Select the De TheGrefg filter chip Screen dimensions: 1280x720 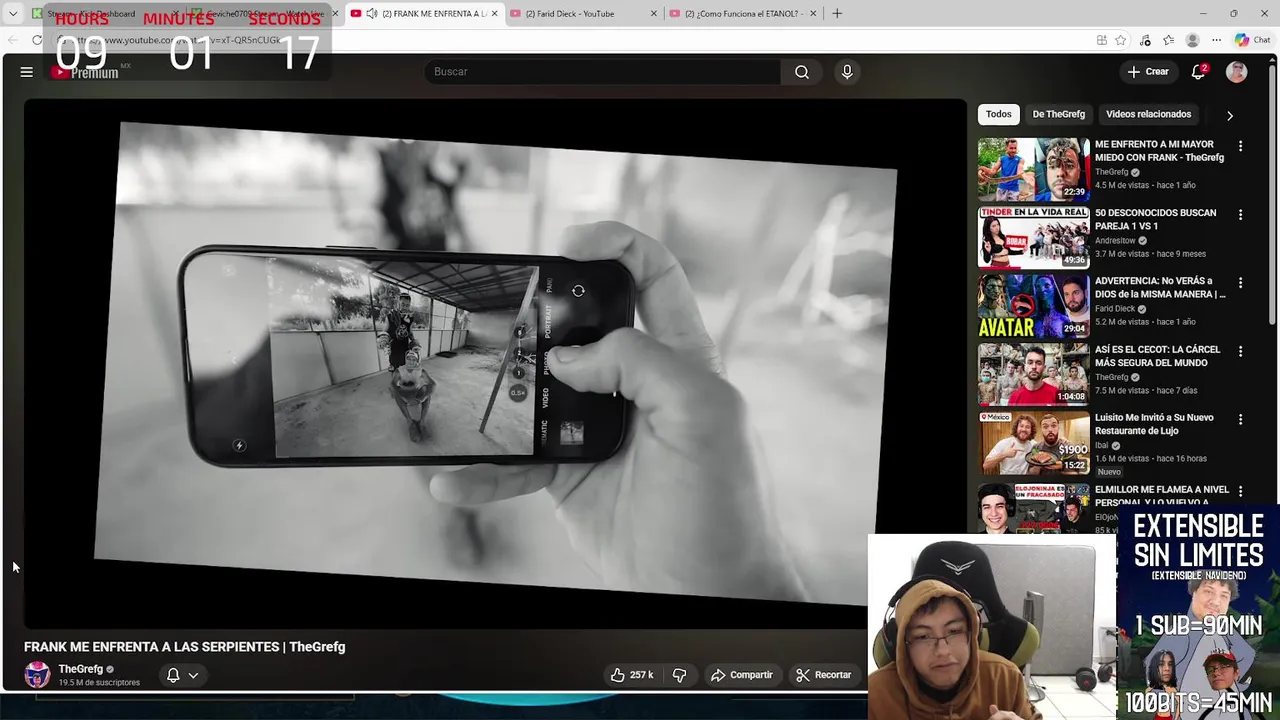click(x=1058, y=114)
